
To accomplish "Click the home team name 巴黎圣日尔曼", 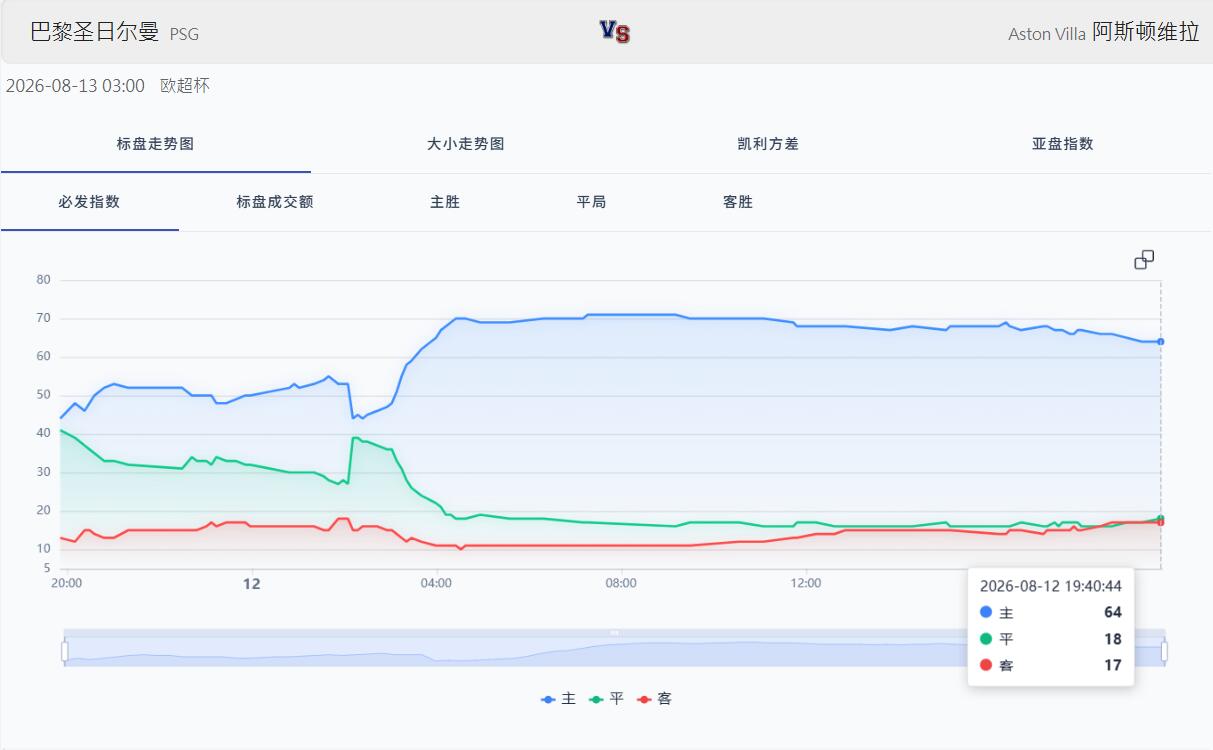I will pos(95,32).
